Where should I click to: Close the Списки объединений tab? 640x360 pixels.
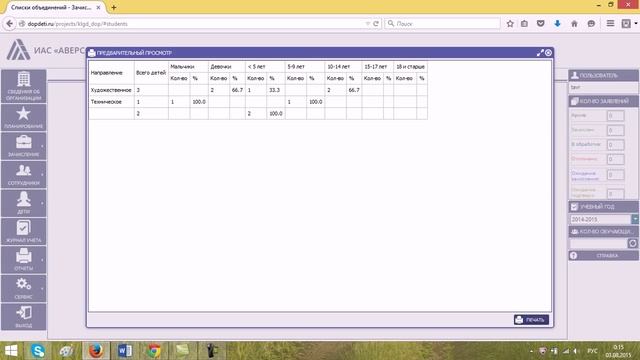98,7
